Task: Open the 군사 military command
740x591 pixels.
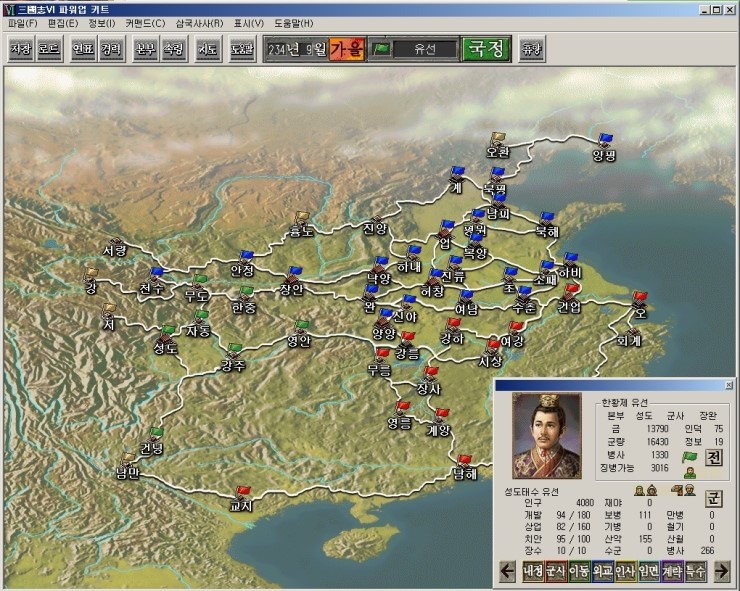Action: (x=556, y=571)
